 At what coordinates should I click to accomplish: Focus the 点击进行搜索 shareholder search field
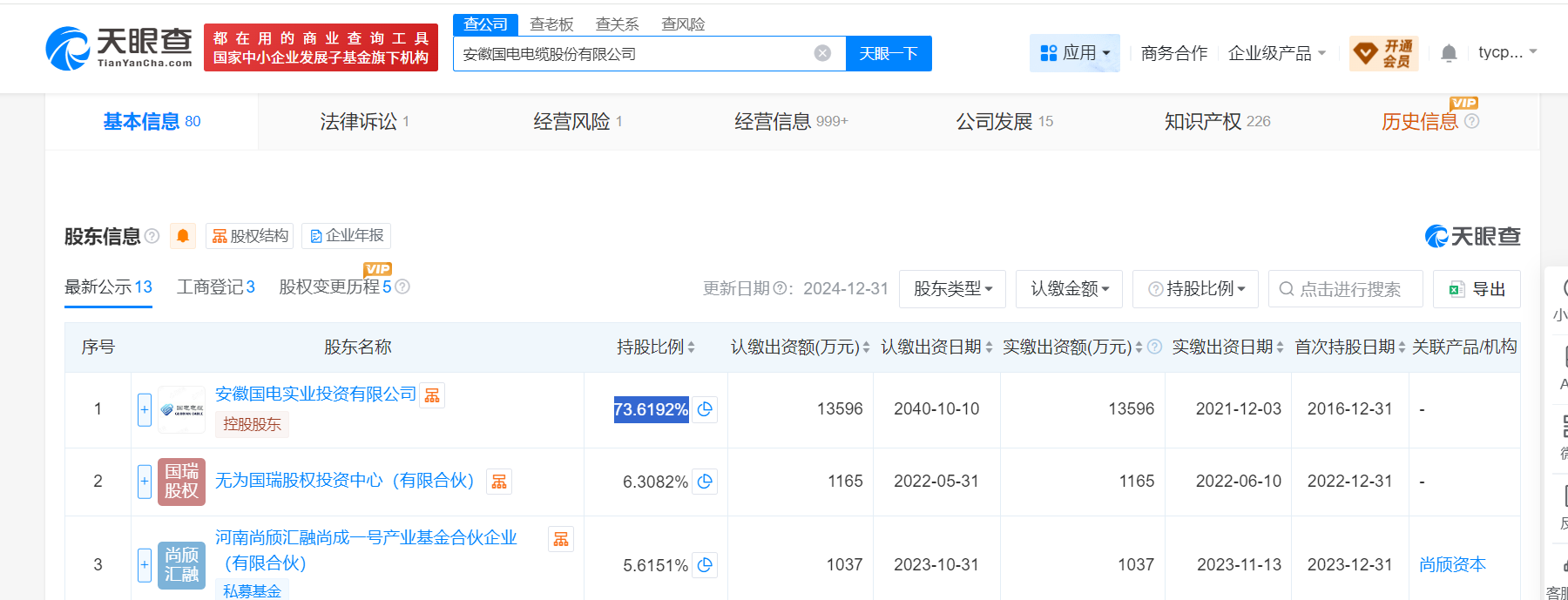(1346, 289)
